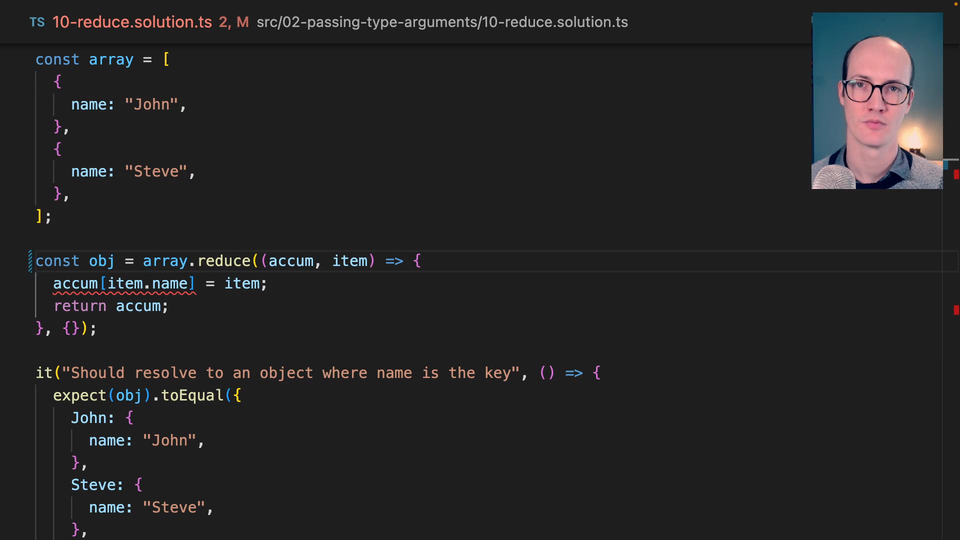Image resolution: width=960 pixels, height=540 pixels.
Task: Click the test description string in it()
Action: [292, 373]
